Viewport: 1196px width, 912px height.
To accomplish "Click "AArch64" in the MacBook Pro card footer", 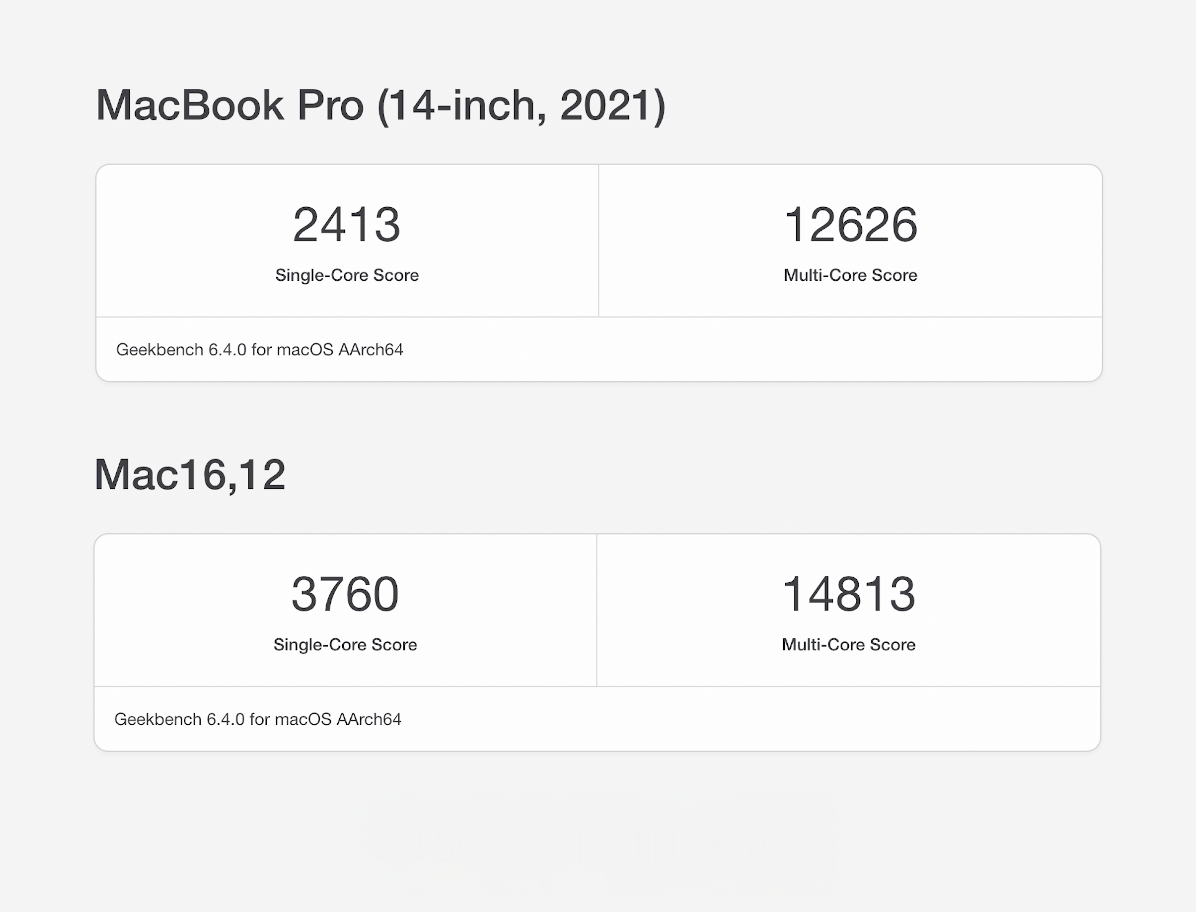I will (x=371, y=349).
